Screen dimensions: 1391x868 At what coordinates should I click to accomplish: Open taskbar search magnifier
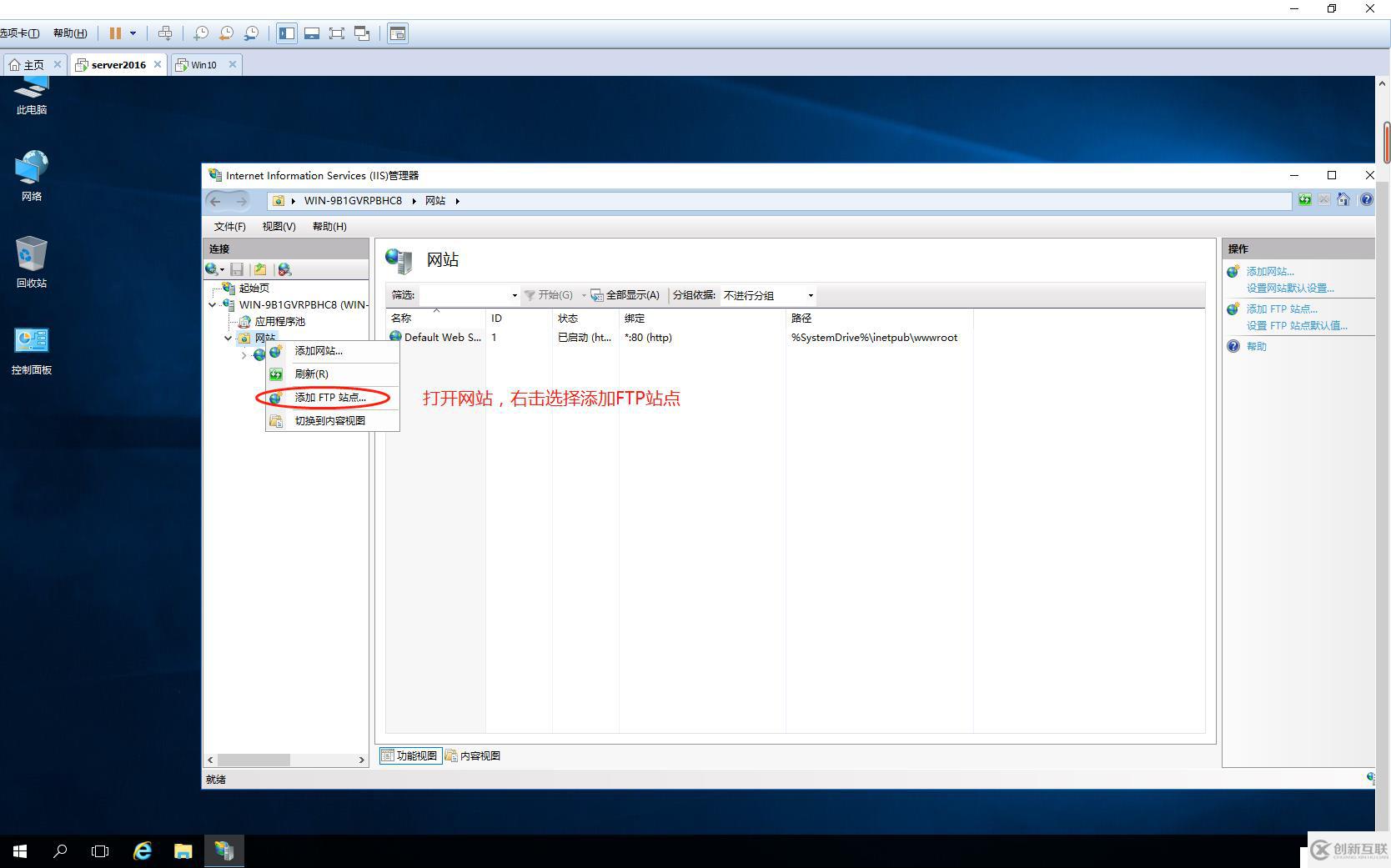[60, 851]
